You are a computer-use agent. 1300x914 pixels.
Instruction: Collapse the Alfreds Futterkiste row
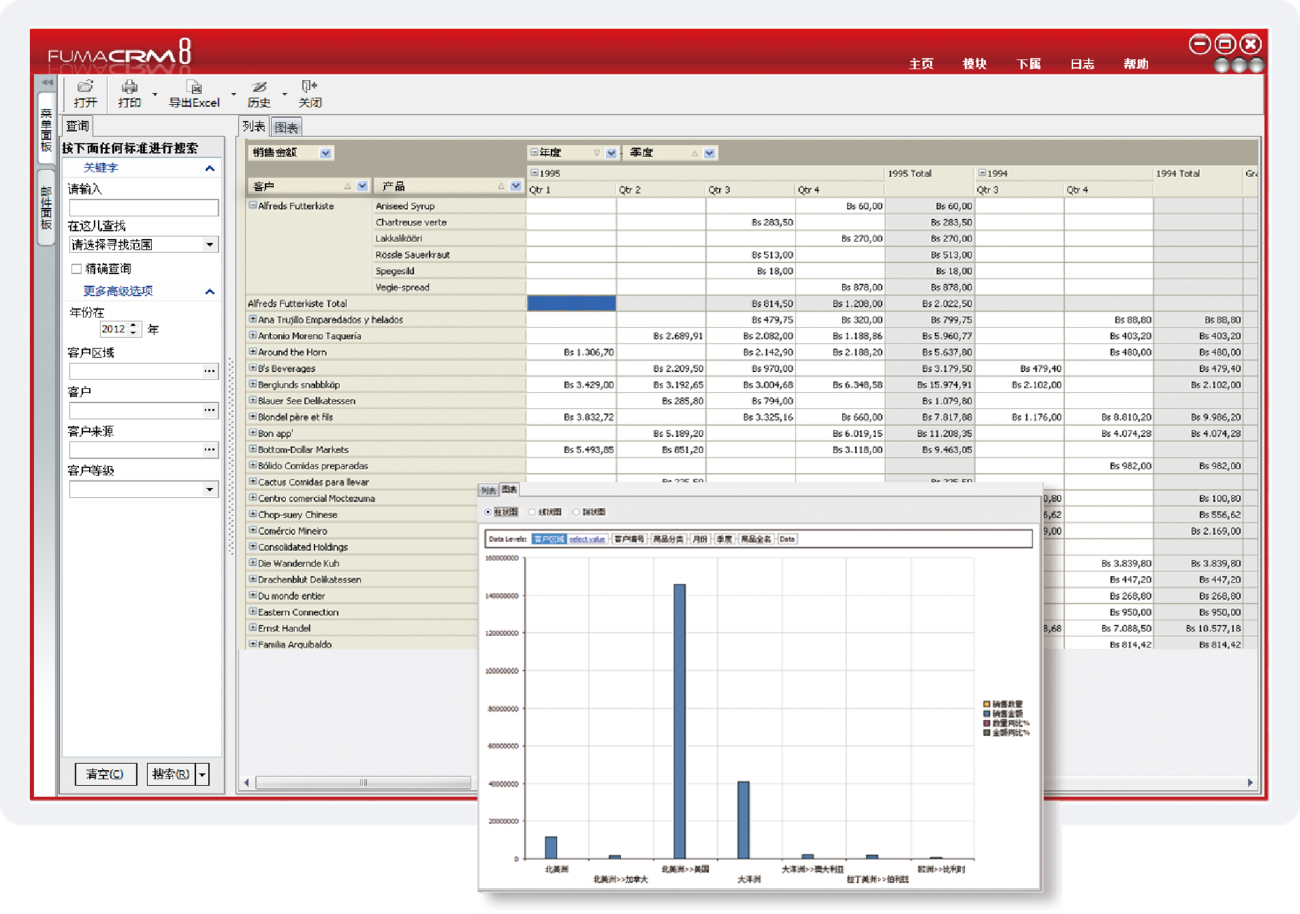[252, 206]
